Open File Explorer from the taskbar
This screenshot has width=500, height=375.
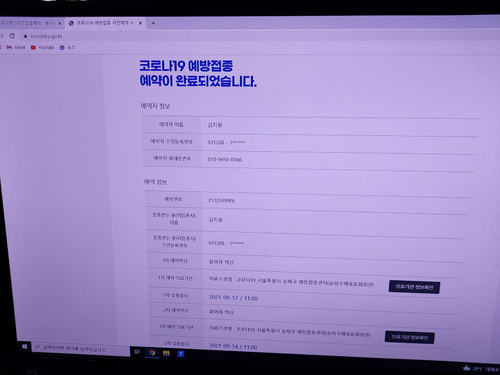166,353
